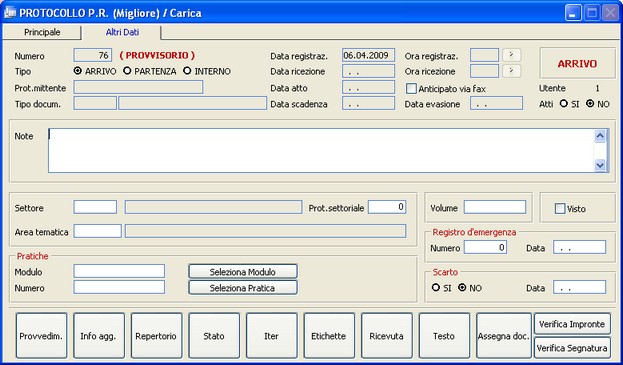623x365 pixels.
Task: Click the Tipo docum. description field
Action: (192, 103)
